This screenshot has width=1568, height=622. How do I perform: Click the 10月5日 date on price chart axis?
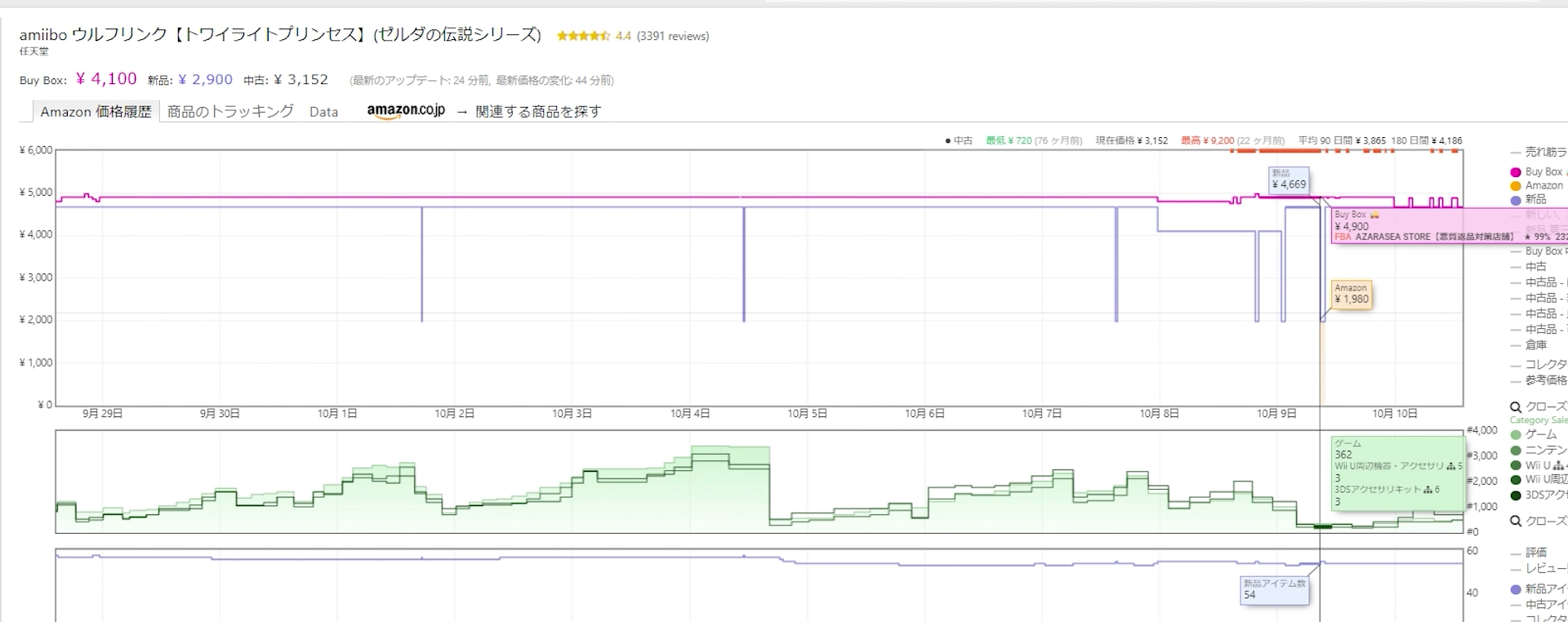point(807,414)
